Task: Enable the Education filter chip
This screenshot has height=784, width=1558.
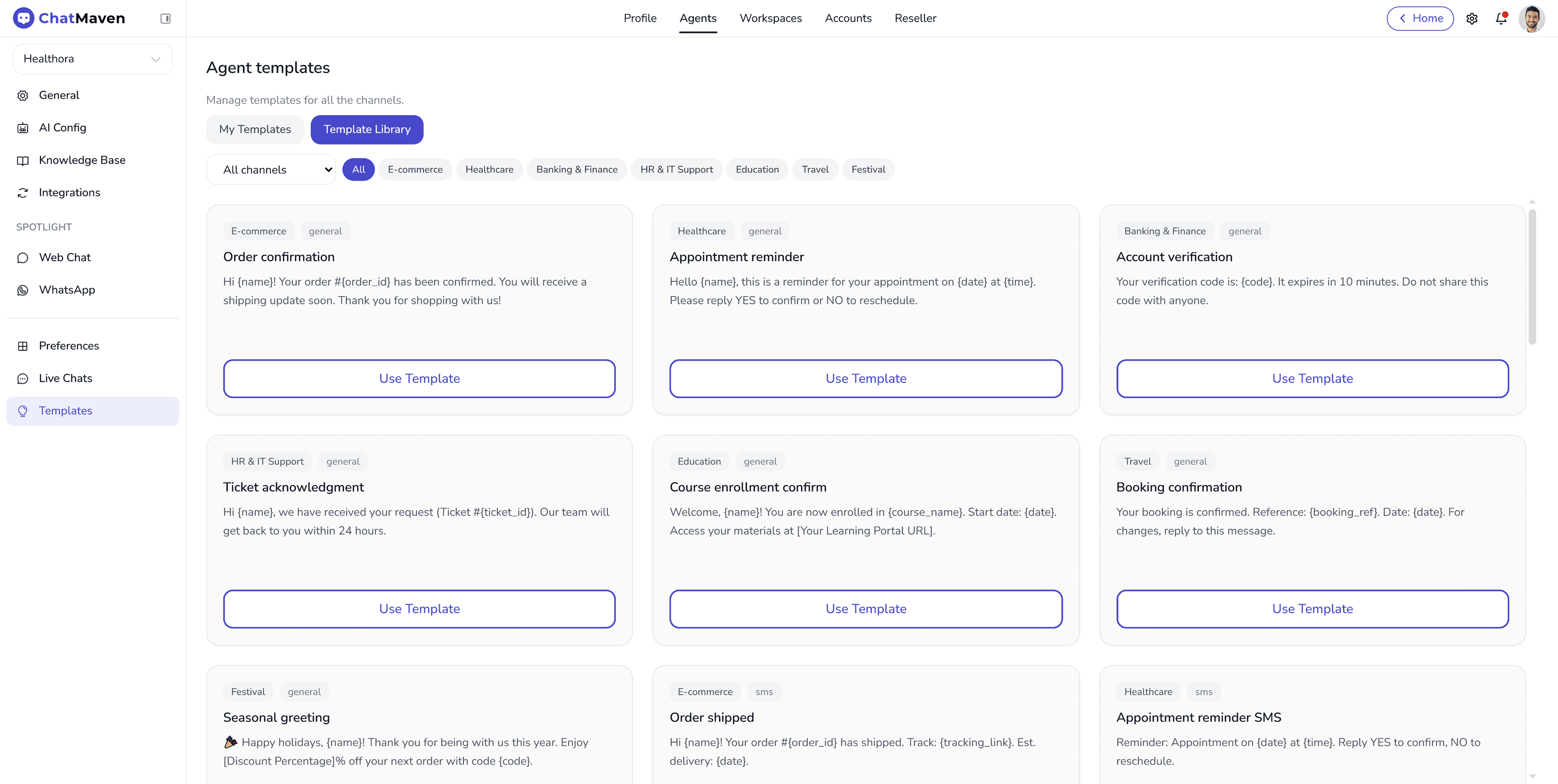Action: (x=757, y=169)
